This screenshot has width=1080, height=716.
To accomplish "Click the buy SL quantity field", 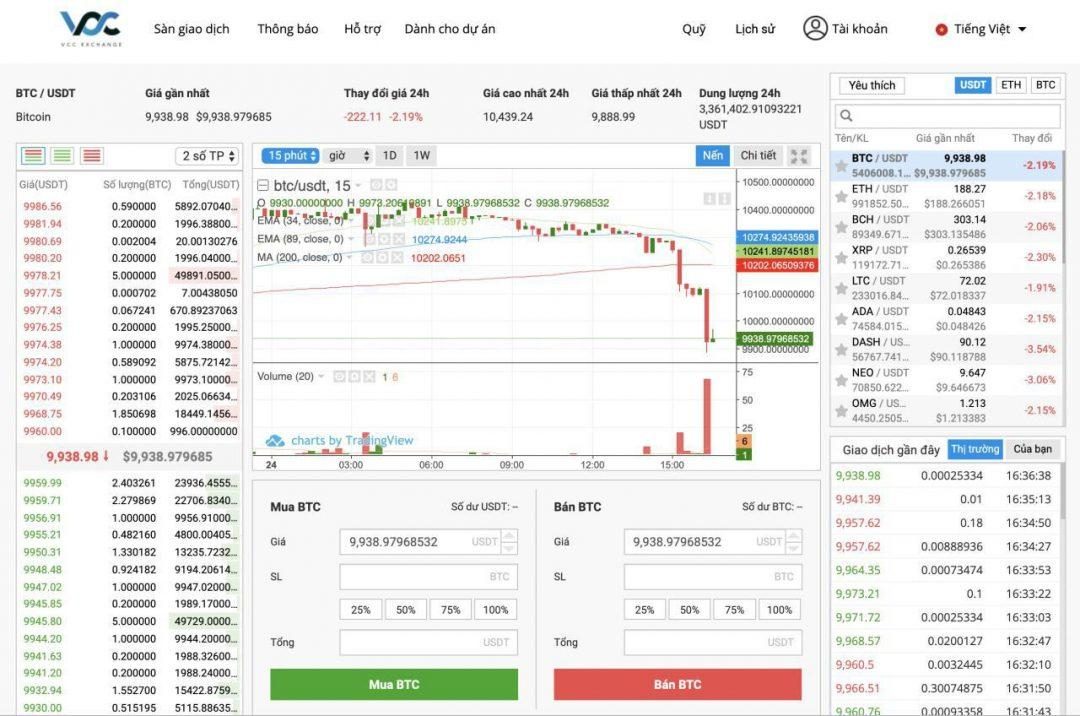I will click(x=428, y=577).
